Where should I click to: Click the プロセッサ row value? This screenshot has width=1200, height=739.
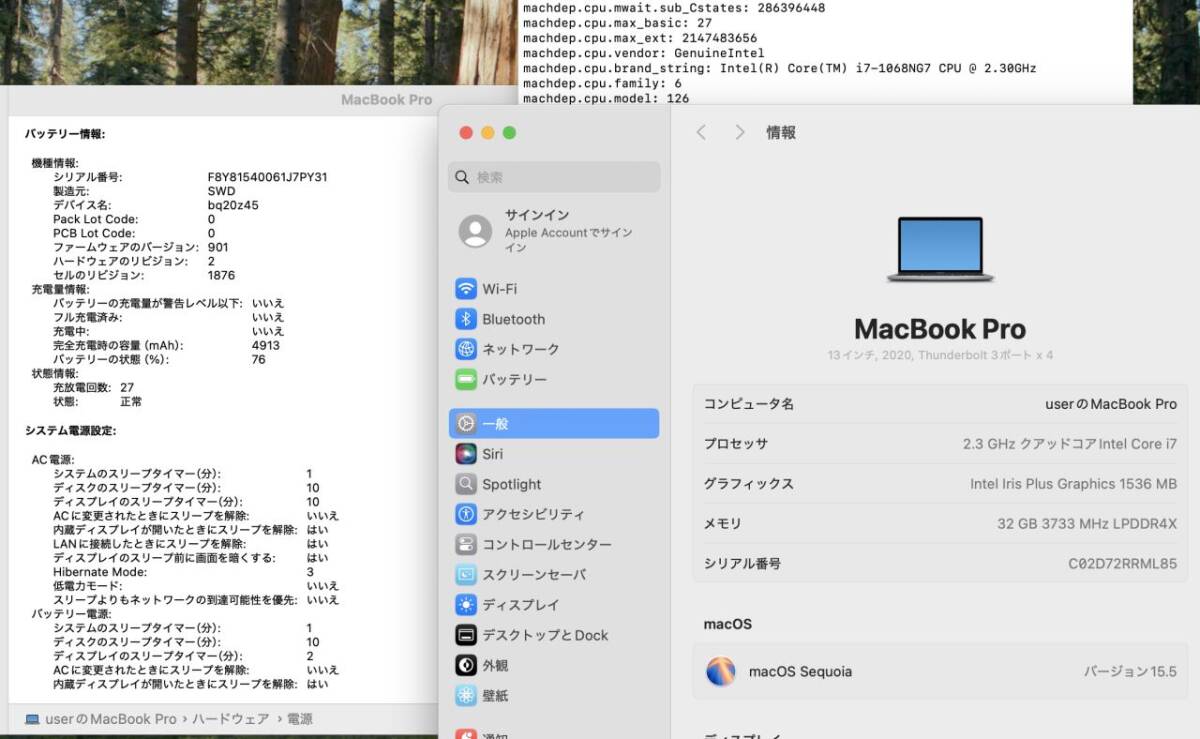pyautogui.click(x=1070, y=444)
